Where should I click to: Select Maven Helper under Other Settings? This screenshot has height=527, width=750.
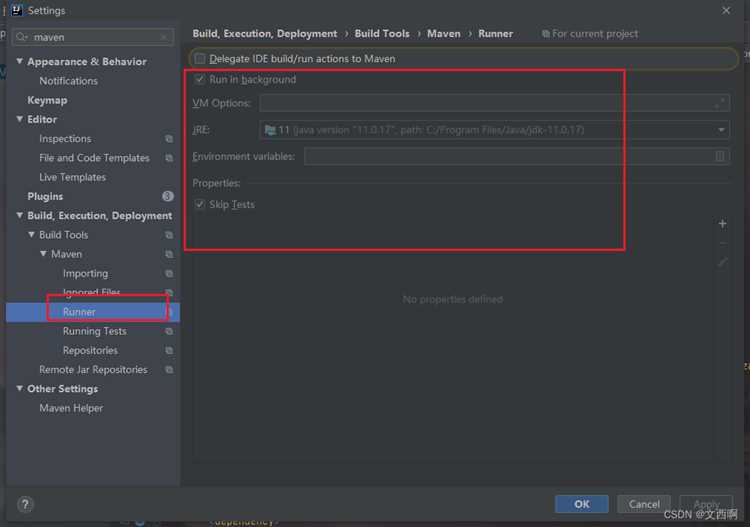[x=71, y=408]
